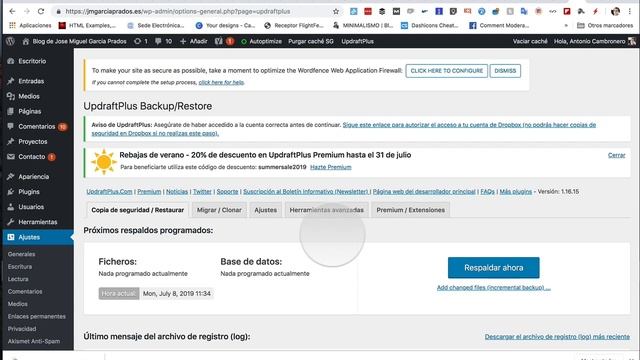
Task: Open Lectura settings submenu
Action: coord(18,279)
